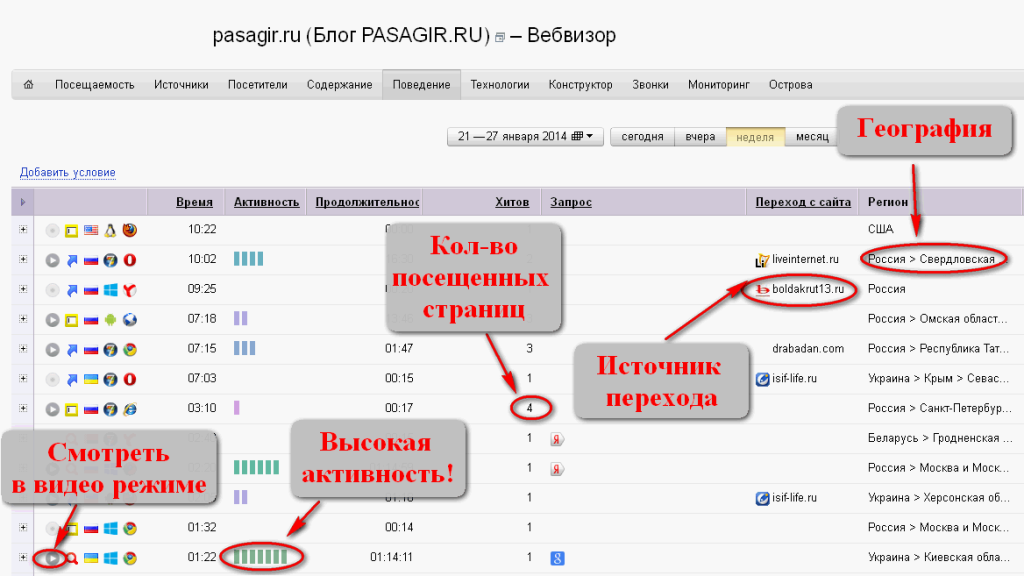The image size is (1024, 576).
Task: Open the date range picker 21—27 января 2014
Action: (525, 137)
